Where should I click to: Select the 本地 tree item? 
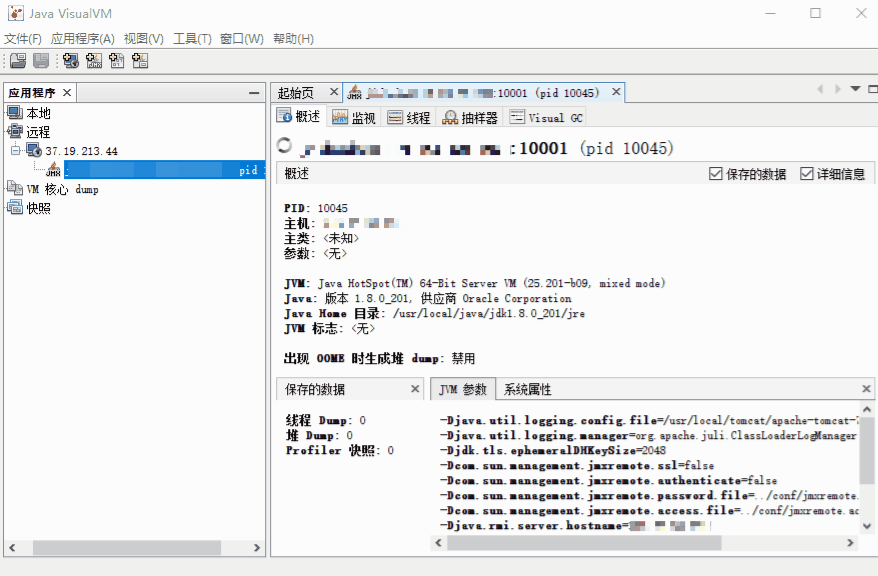[x=38, y=113]
